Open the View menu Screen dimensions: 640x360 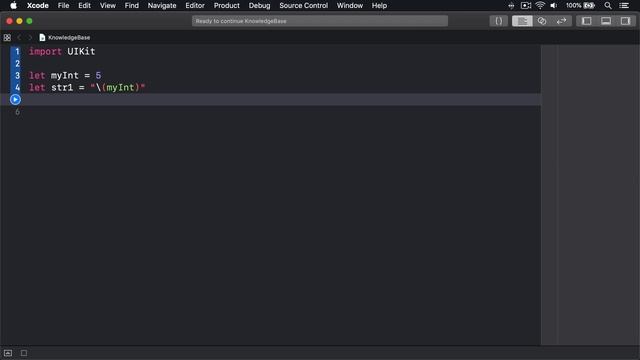click(x=108, y=5)
